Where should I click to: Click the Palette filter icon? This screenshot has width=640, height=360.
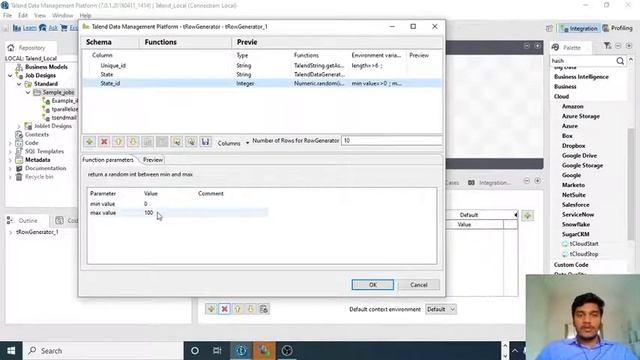point(607,46)
